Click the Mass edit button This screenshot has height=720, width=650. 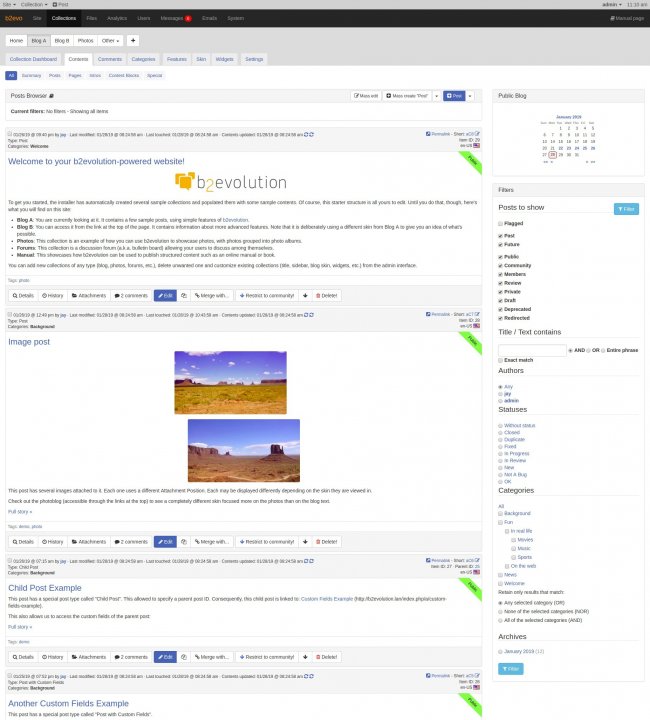(366, 96)
